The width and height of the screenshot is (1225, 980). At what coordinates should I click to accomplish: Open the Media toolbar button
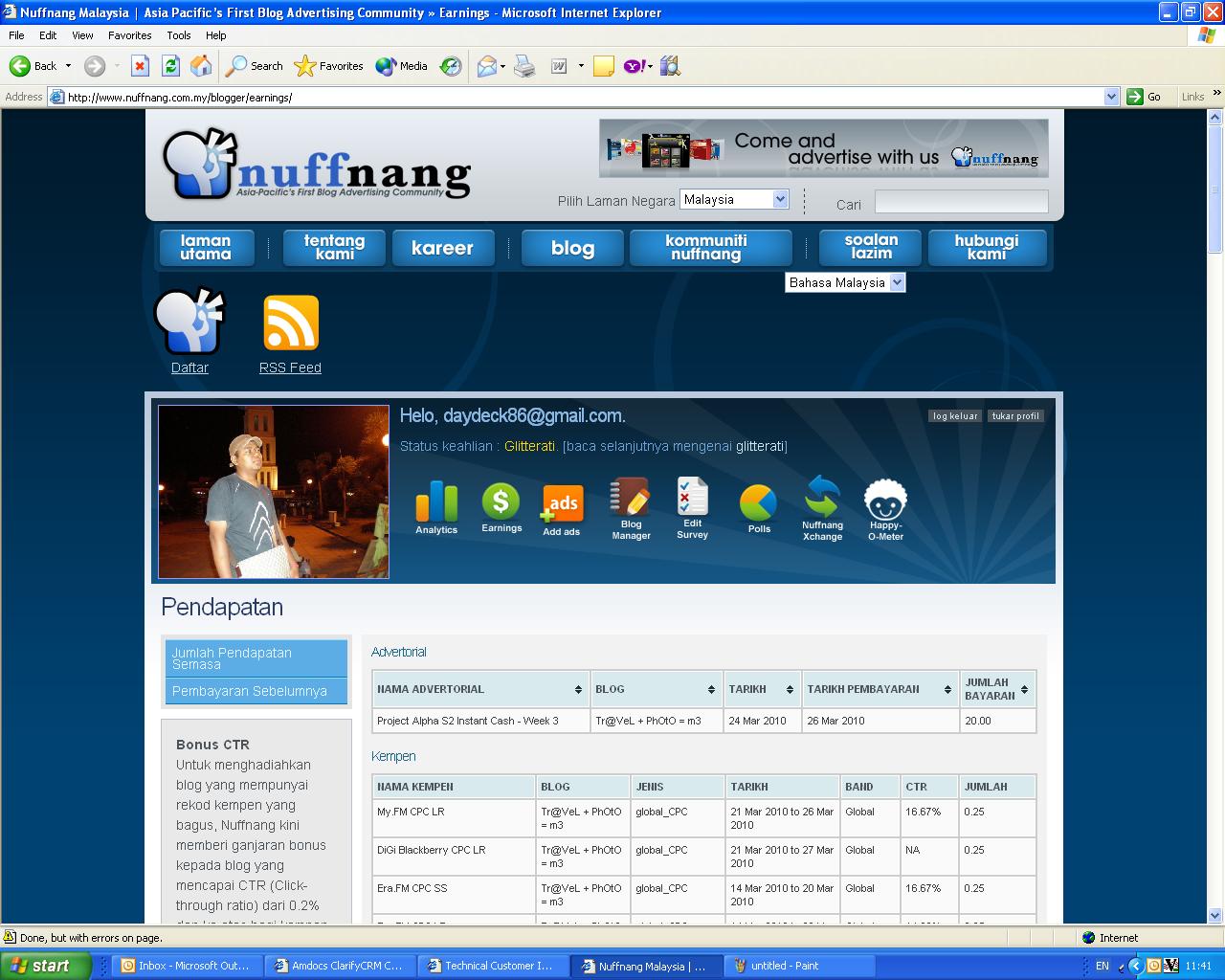402,66
